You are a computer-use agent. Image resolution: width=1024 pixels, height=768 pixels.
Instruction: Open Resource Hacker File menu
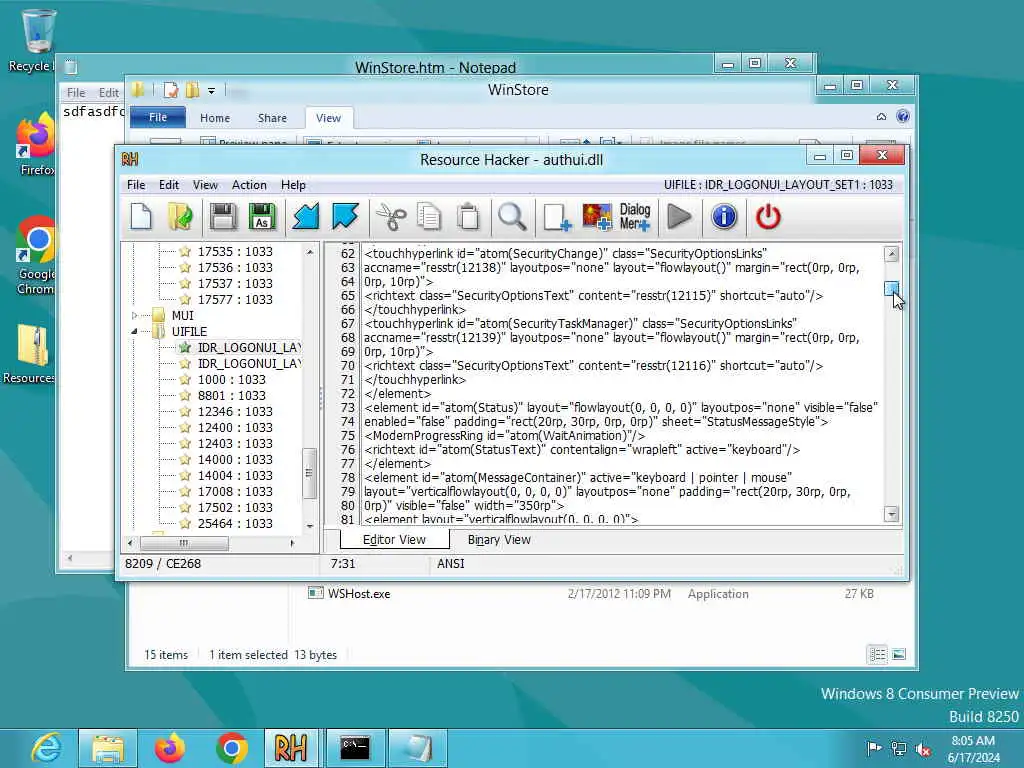click(136, 185)
